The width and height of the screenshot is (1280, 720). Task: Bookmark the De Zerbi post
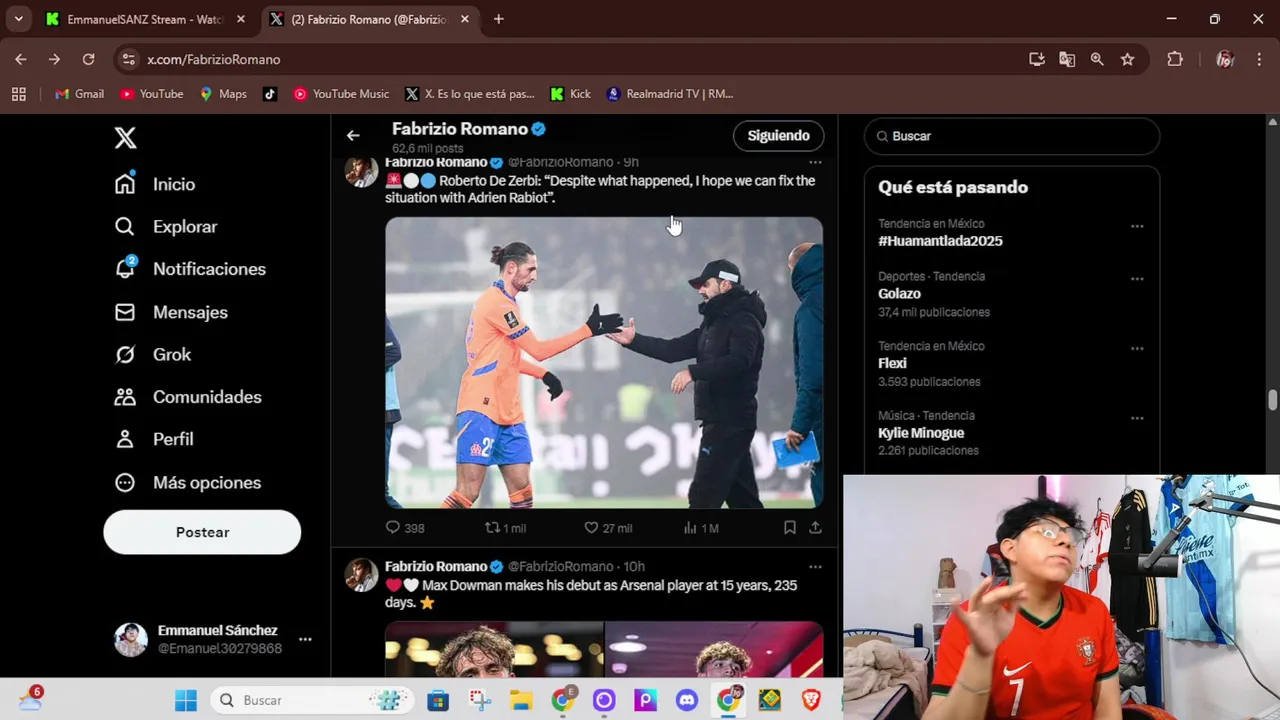point(790,528)
